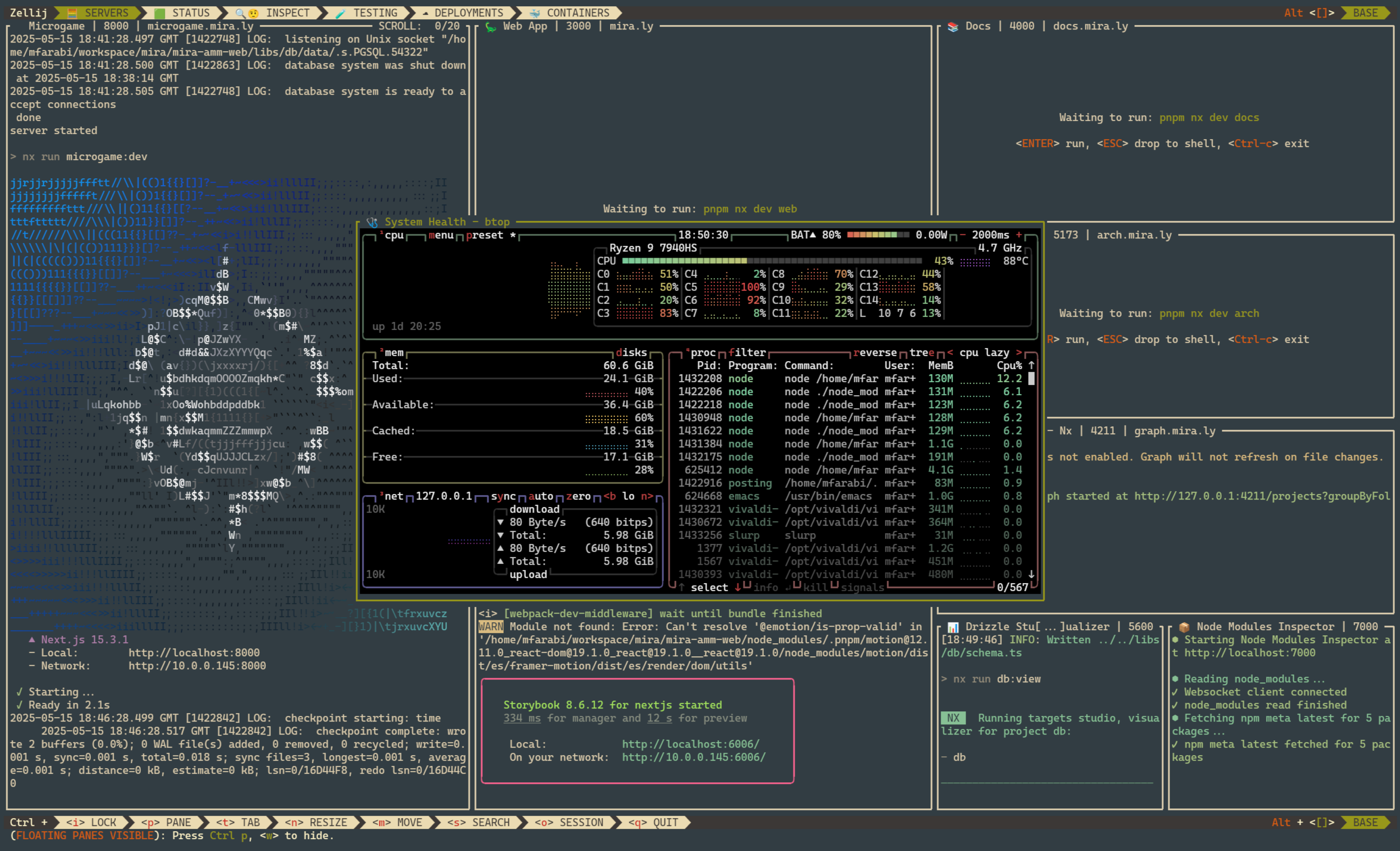Click the btop proc filter field
Viewport: 1400px width, 851px height.
(x=747, y=353)
